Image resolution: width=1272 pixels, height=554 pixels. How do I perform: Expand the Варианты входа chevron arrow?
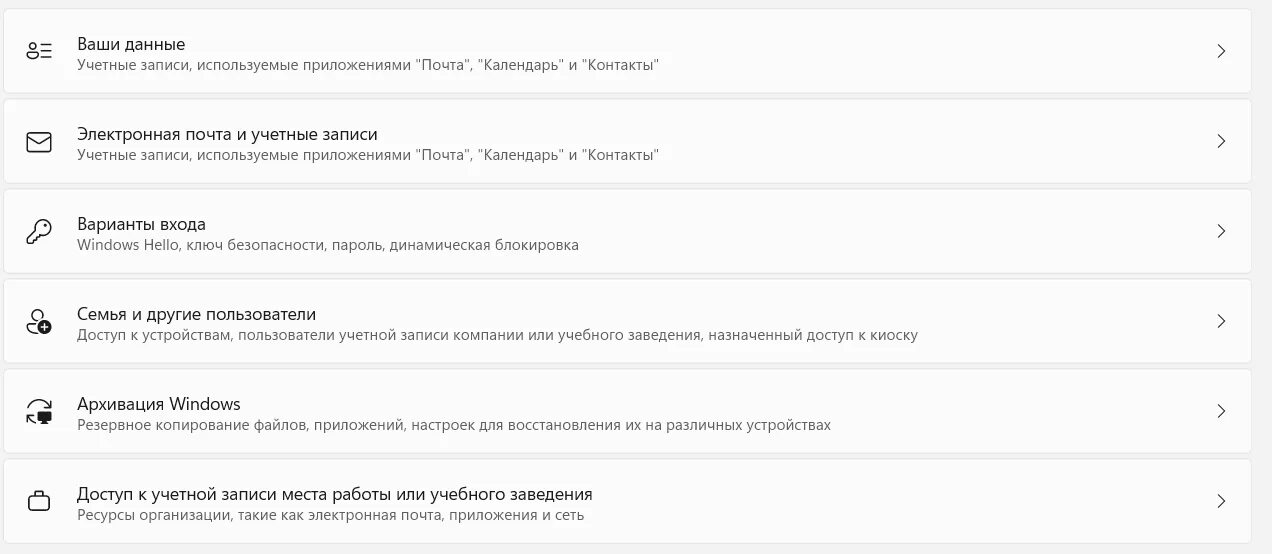click(1221, 231)
